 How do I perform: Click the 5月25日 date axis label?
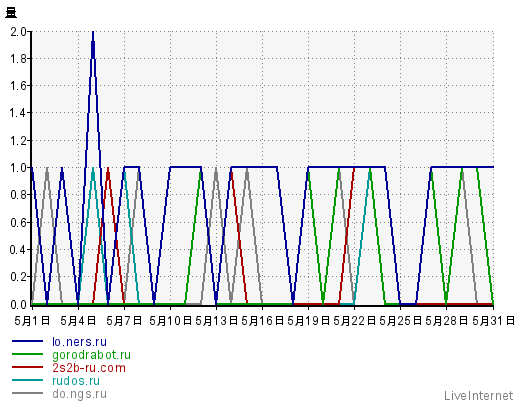tap(401, 320)
